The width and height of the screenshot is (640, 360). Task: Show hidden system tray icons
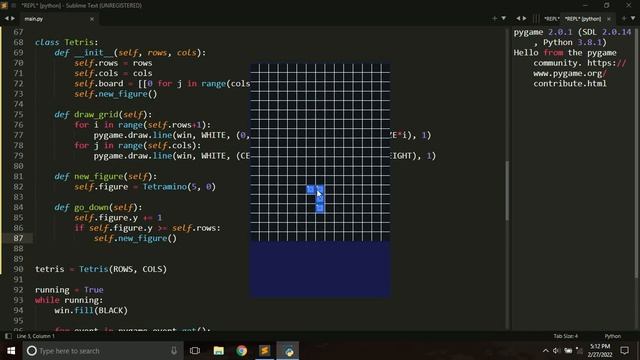[546, 351]
